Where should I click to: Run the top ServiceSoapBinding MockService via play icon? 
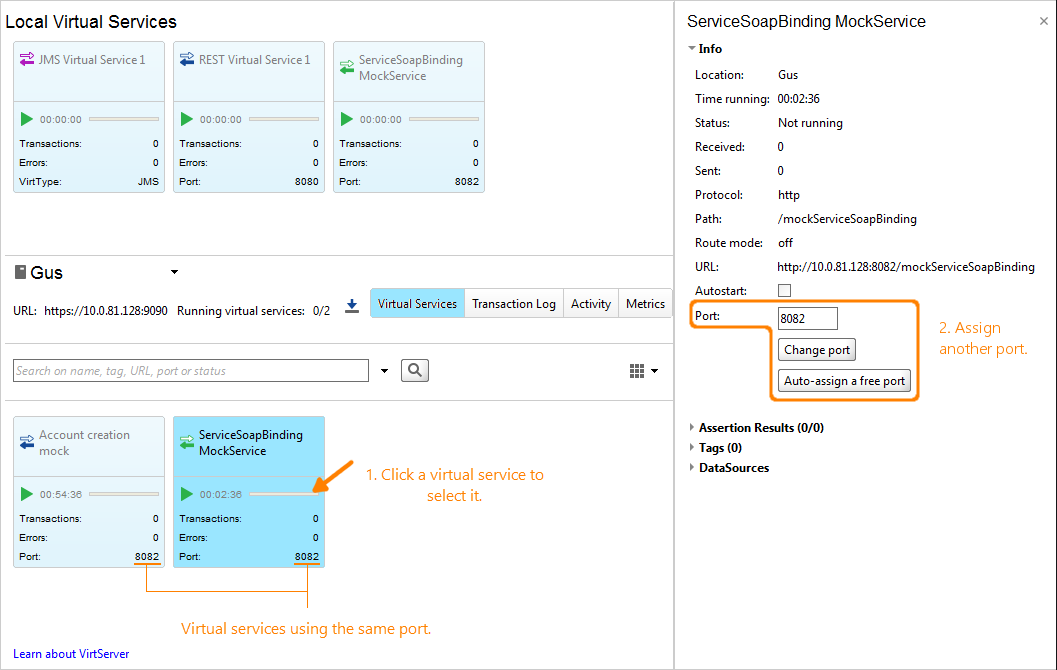[347, 119]
